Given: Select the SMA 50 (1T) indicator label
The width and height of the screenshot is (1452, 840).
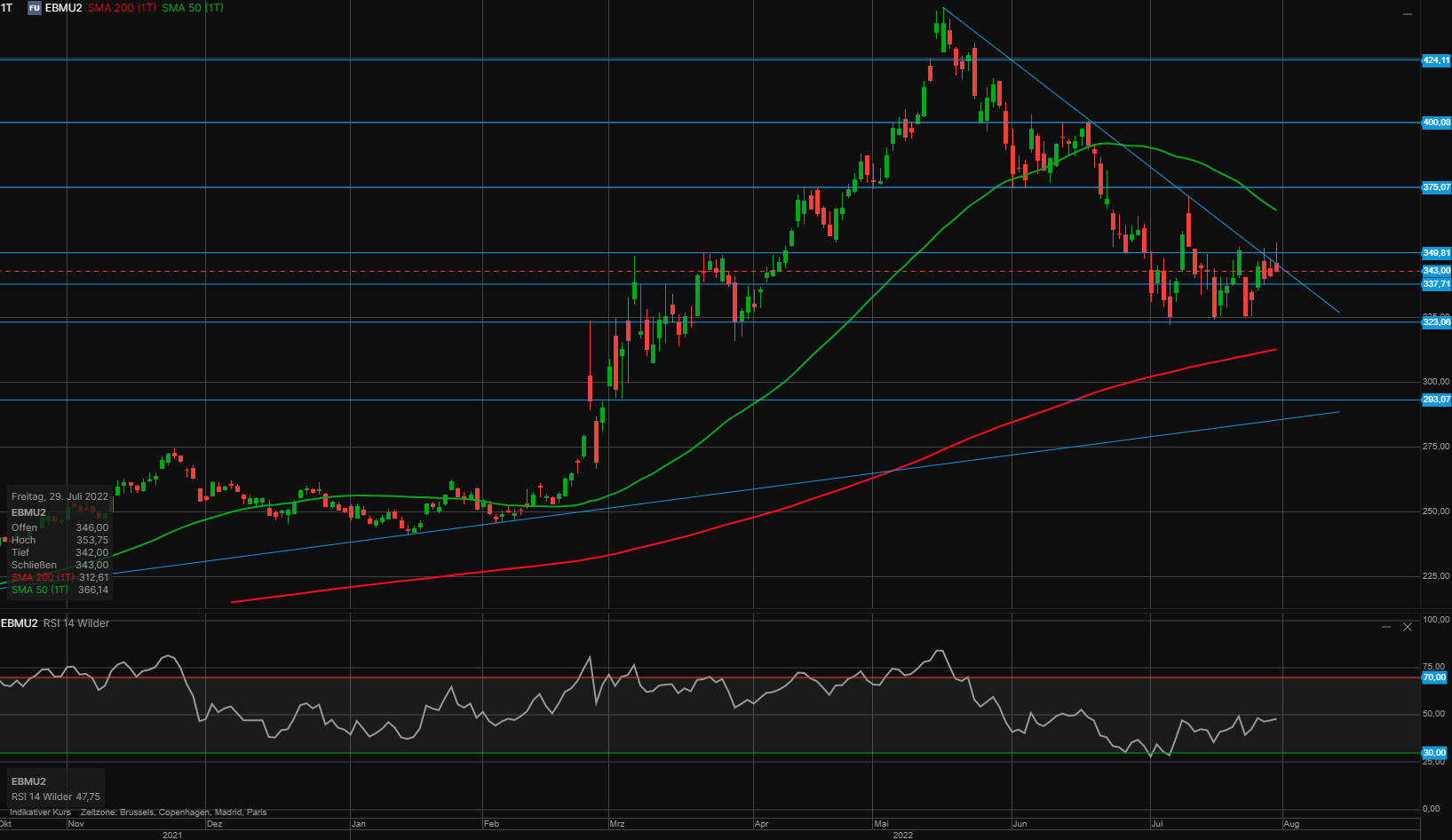Looking at the screenshot, I should pos(193,8).
